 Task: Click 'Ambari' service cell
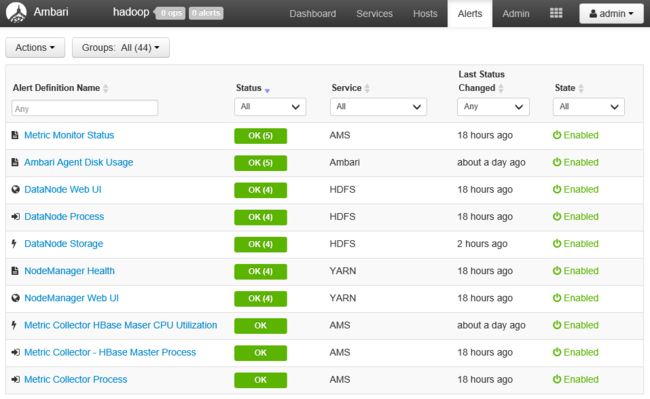(x=344, y=162)
